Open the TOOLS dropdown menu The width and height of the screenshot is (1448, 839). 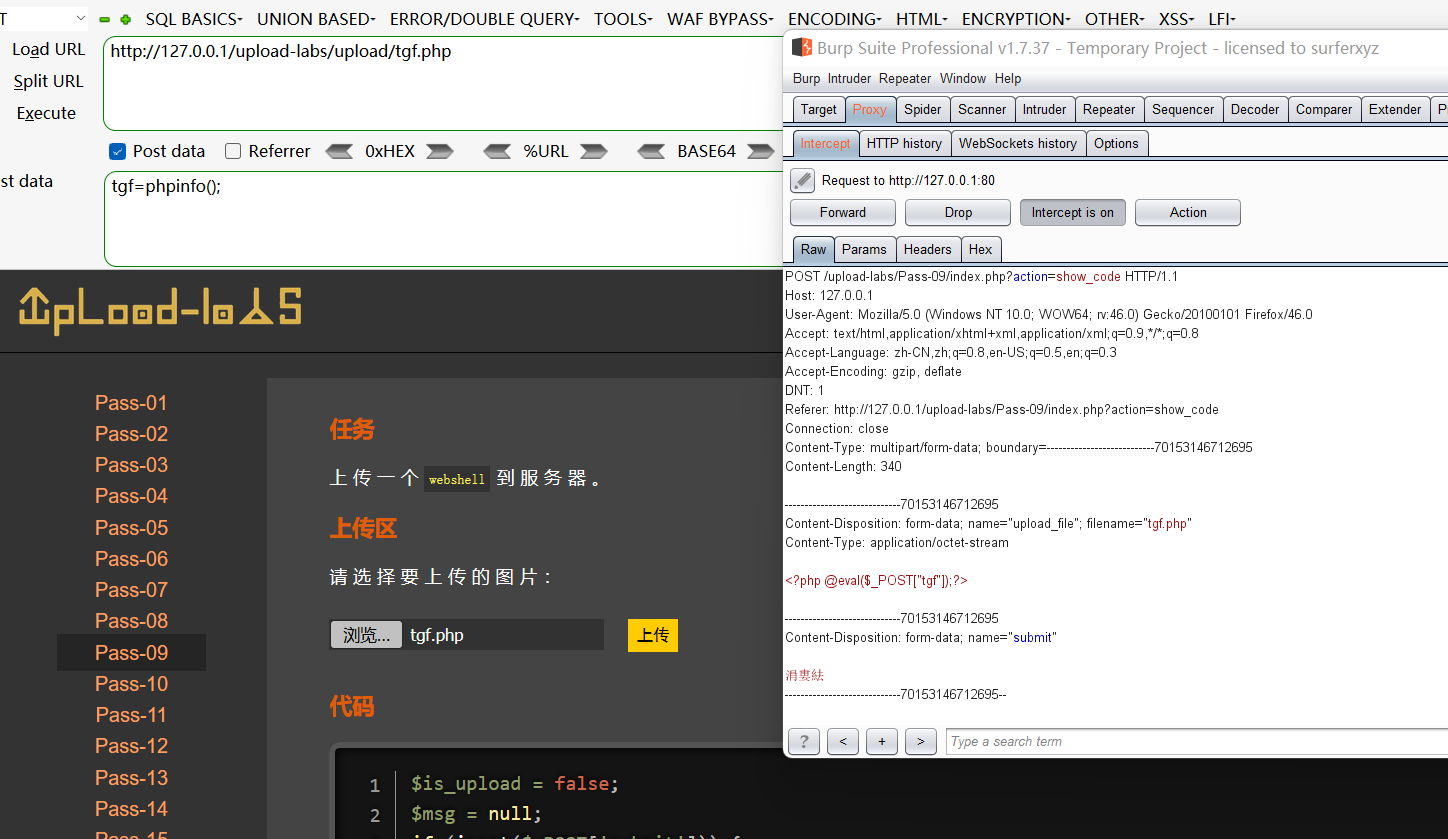click(623, 19)
